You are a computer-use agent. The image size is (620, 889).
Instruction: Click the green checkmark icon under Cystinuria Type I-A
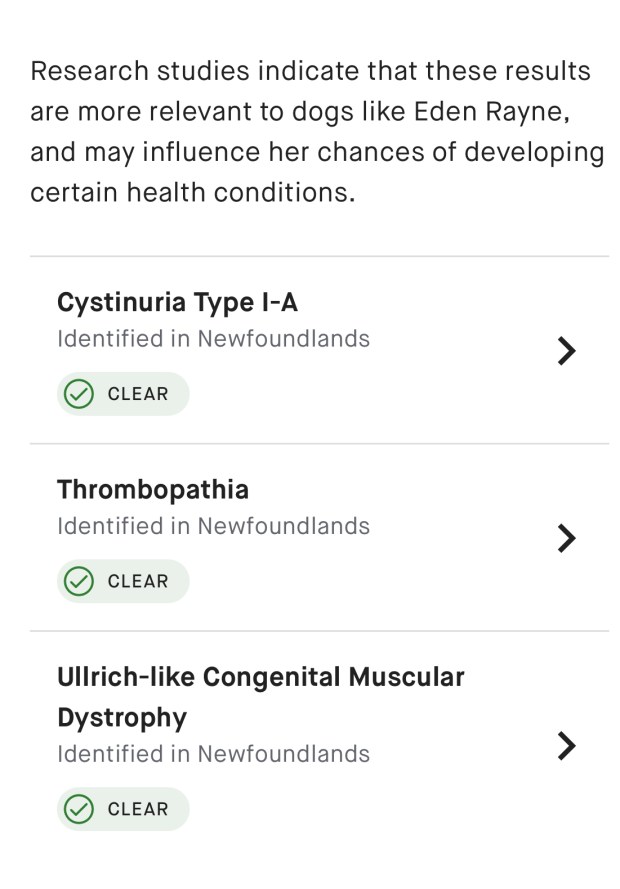[x=78, y=394]
